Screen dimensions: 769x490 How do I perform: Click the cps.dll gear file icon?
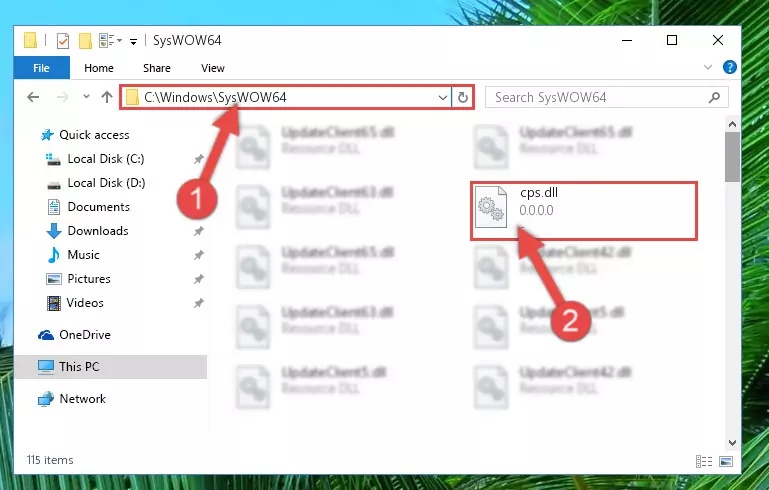pos(491,207)
